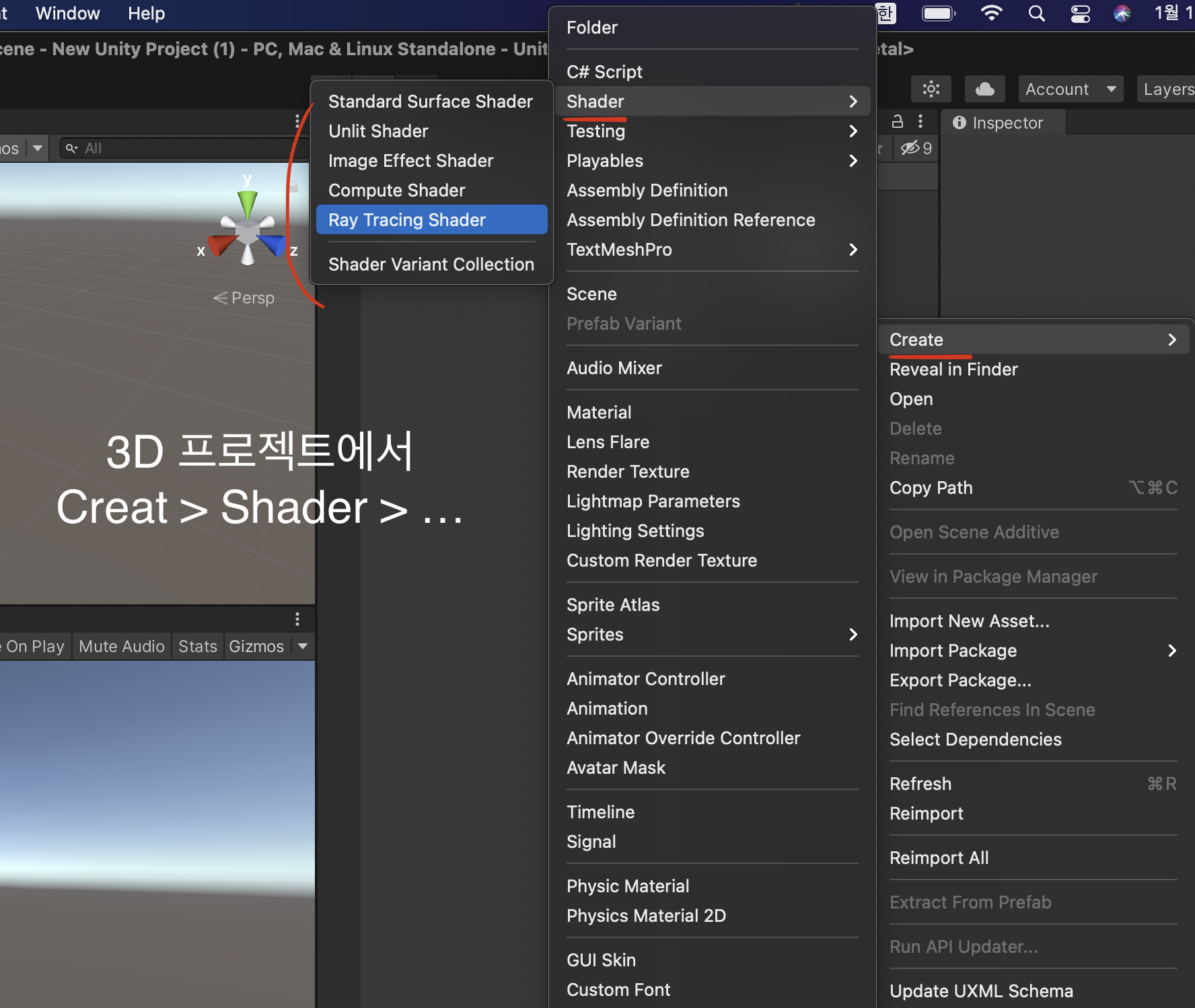The width and height of the screenshot is (1195, 1008).
Task: Open the Shader submenu entry
Action: coord(713,102)
